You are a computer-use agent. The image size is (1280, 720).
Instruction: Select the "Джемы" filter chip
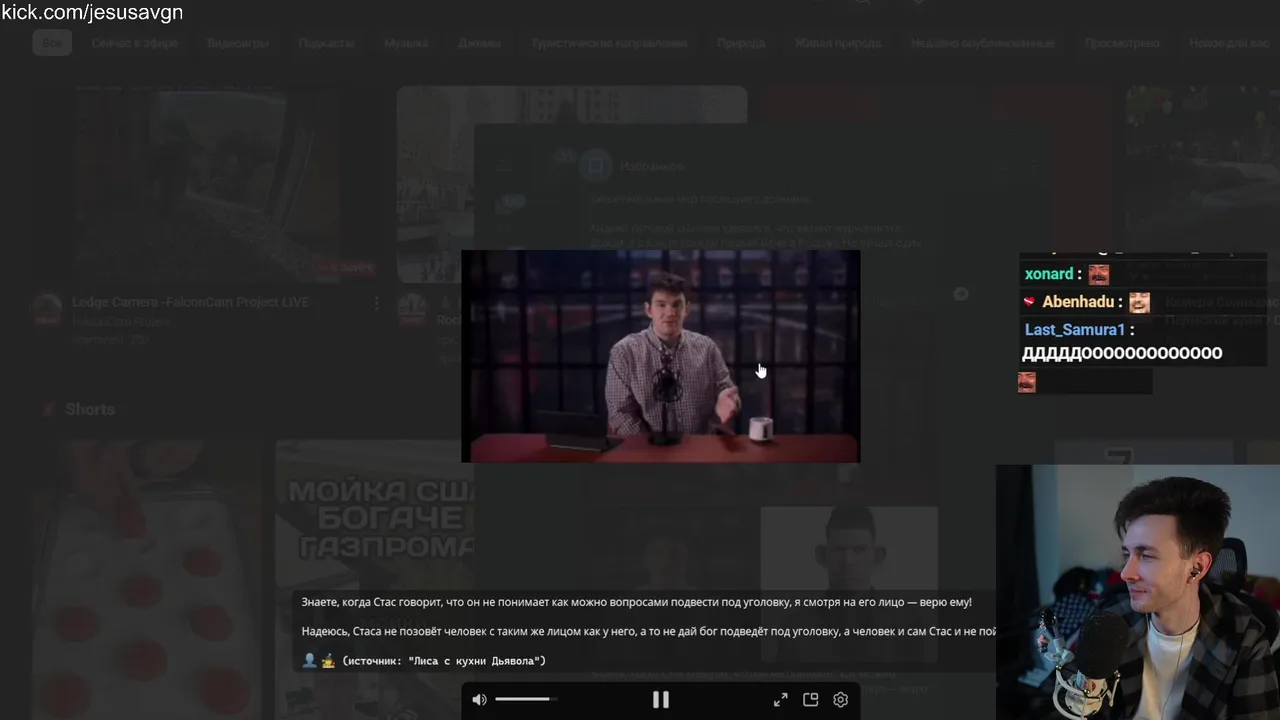tap(479, 43)
